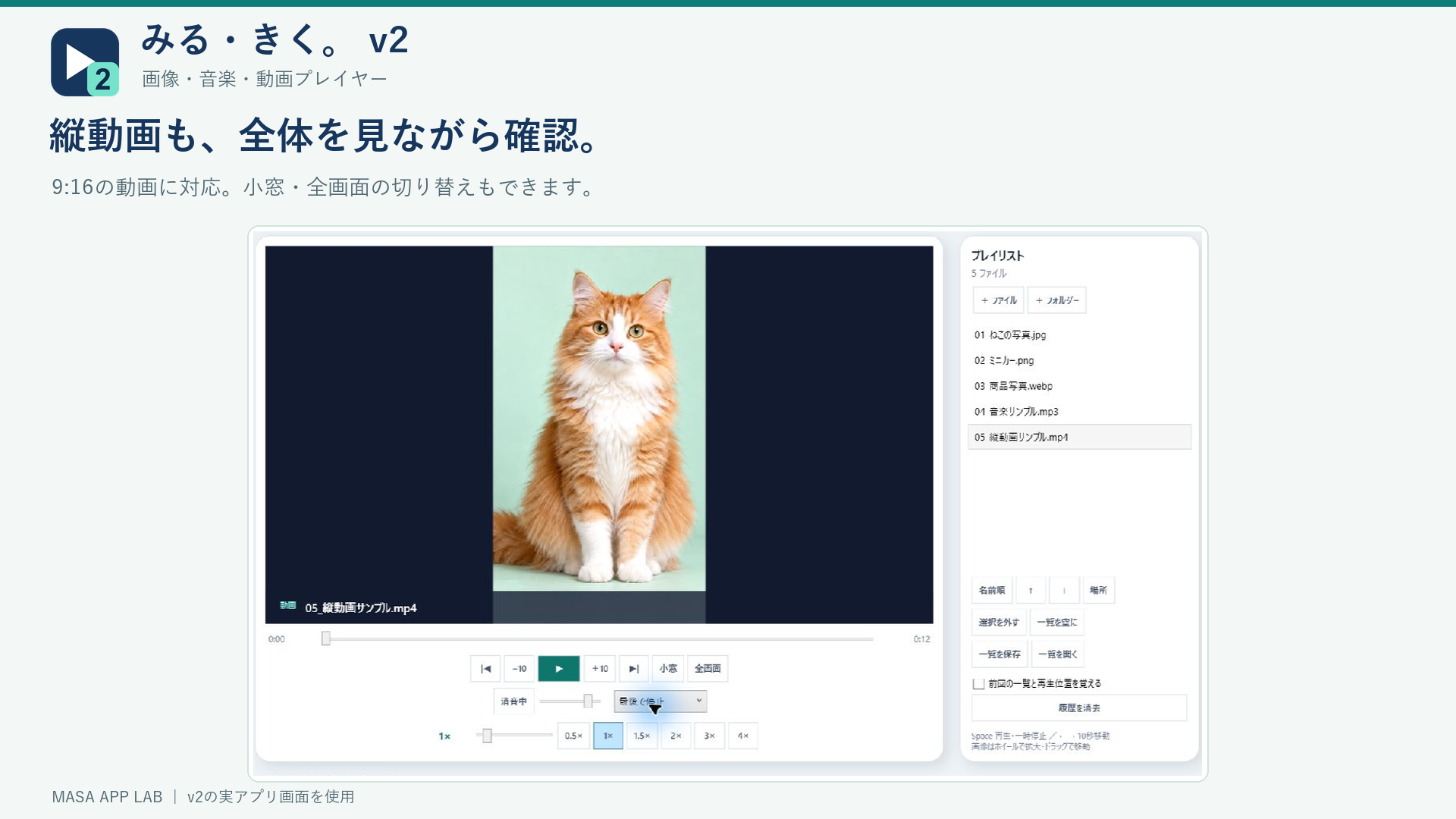The width and height of the screenshot is (1456, 819).
Task: Open the end-of-playback behavior dropdown
Action: (x=661, y=701)
